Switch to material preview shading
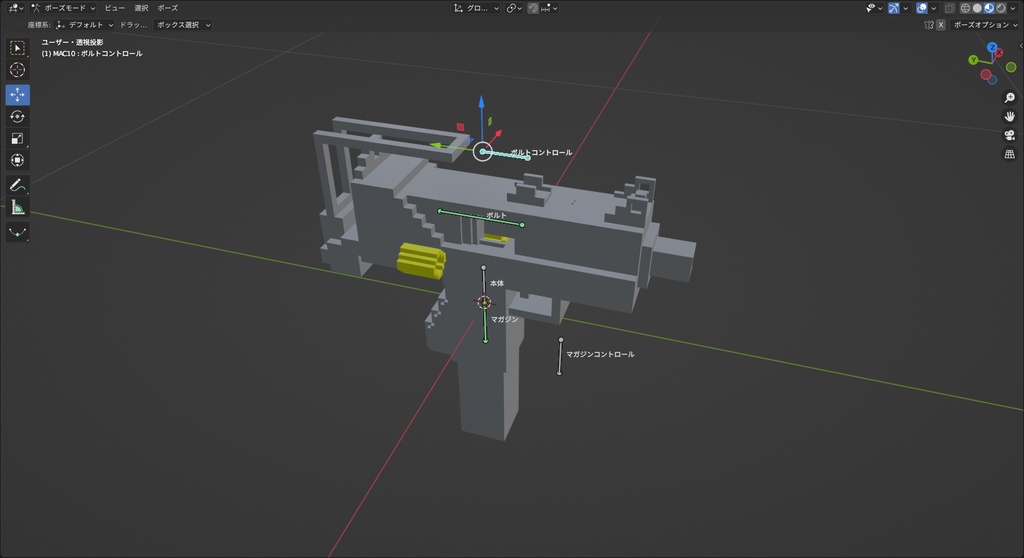Image resolution: width=1024 pixels, height=558 pixels. pos(989,8)
